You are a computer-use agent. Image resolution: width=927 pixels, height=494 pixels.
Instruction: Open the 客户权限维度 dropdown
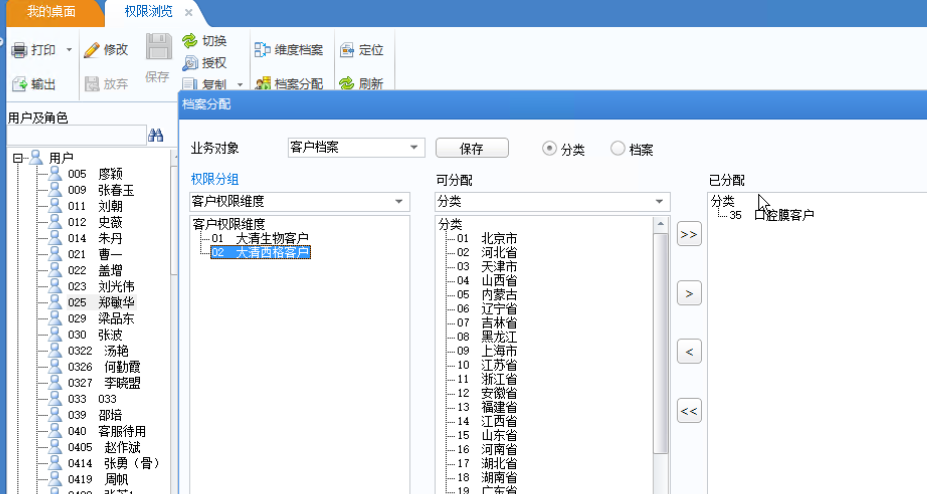[x=399, y=202]
